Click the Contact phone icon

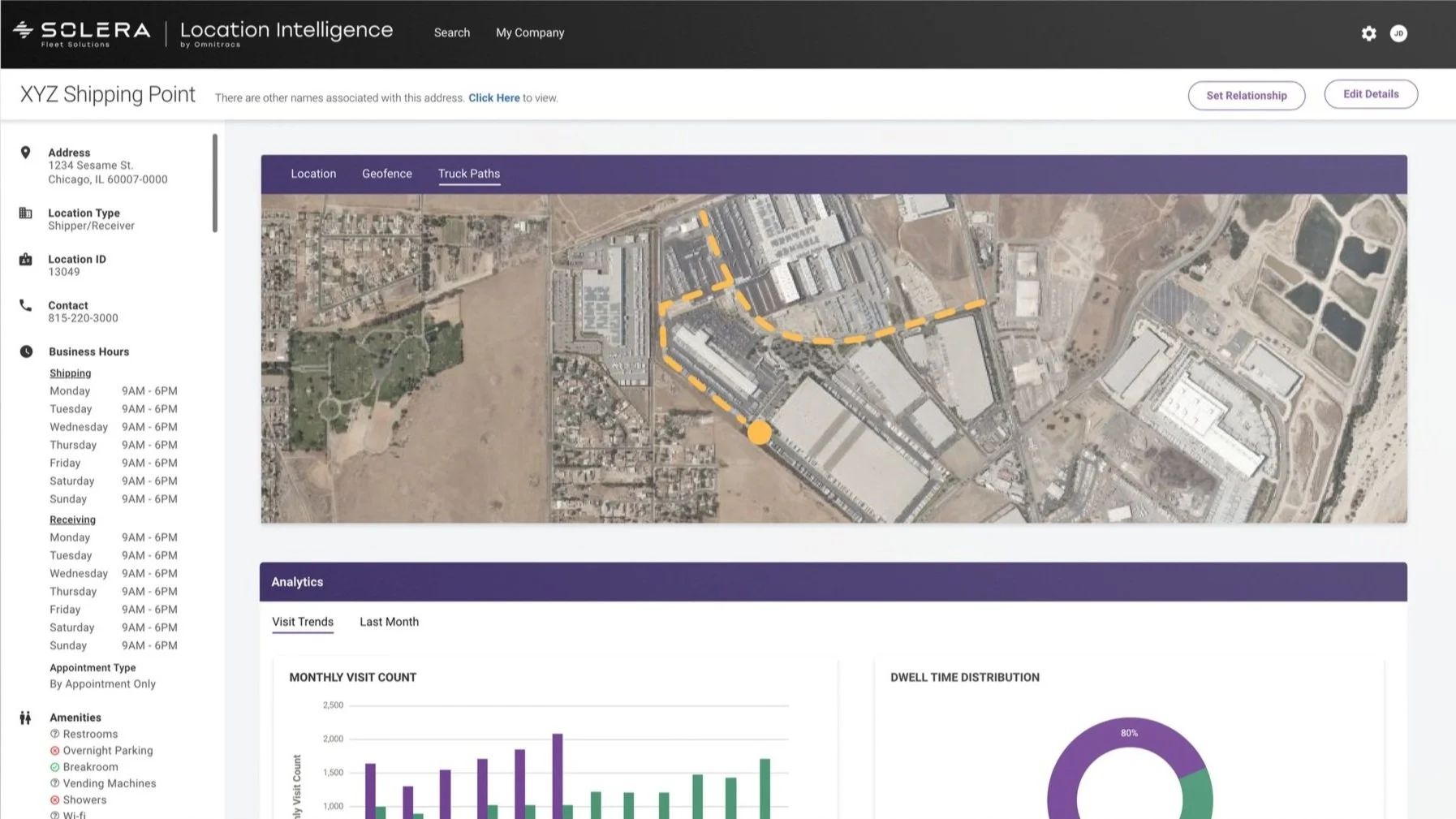click(x=25, y=305)
